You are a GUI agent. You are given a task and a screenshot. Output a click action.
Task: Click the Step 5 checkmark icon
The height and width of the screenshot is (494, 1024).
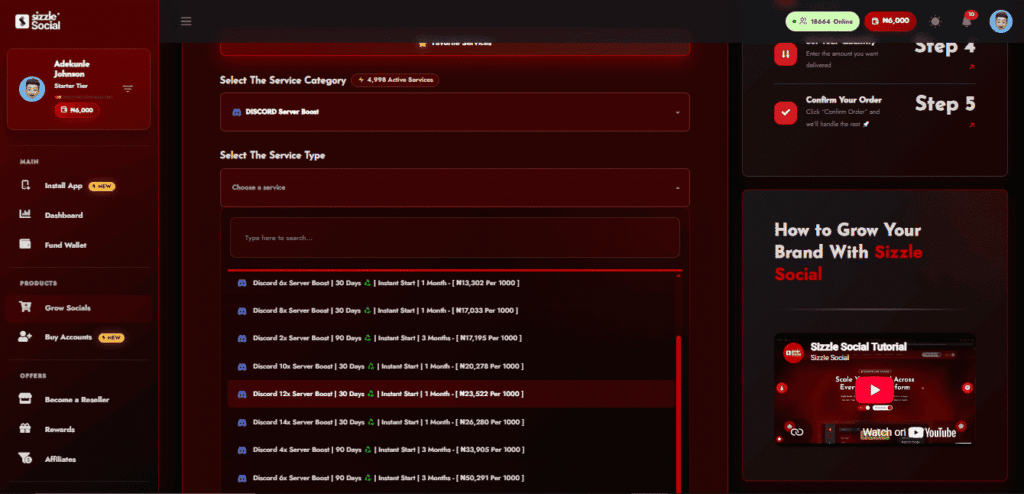(785, 112)
